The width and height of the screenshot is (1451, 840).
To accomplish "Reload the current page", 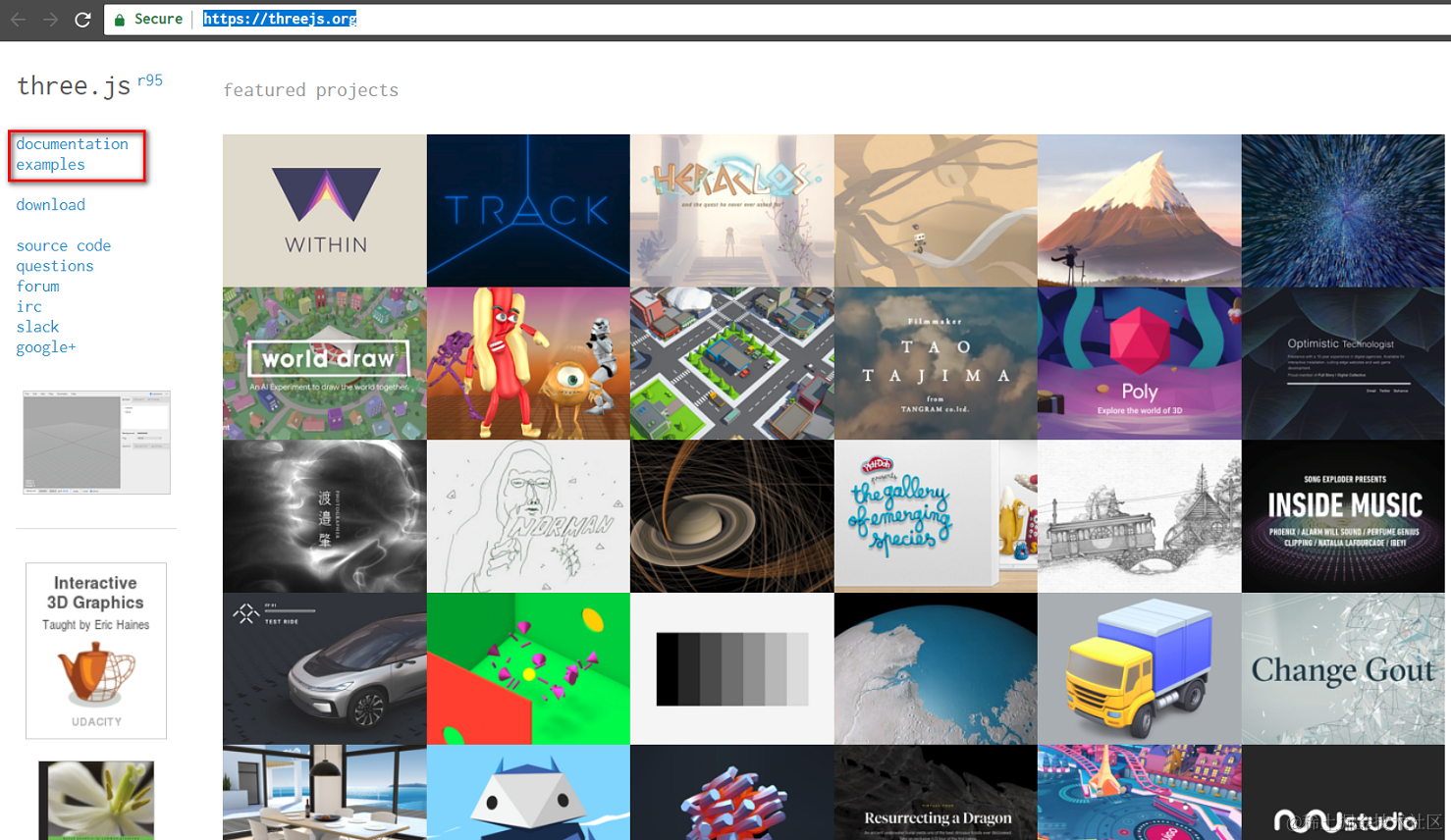I will 82,19.
